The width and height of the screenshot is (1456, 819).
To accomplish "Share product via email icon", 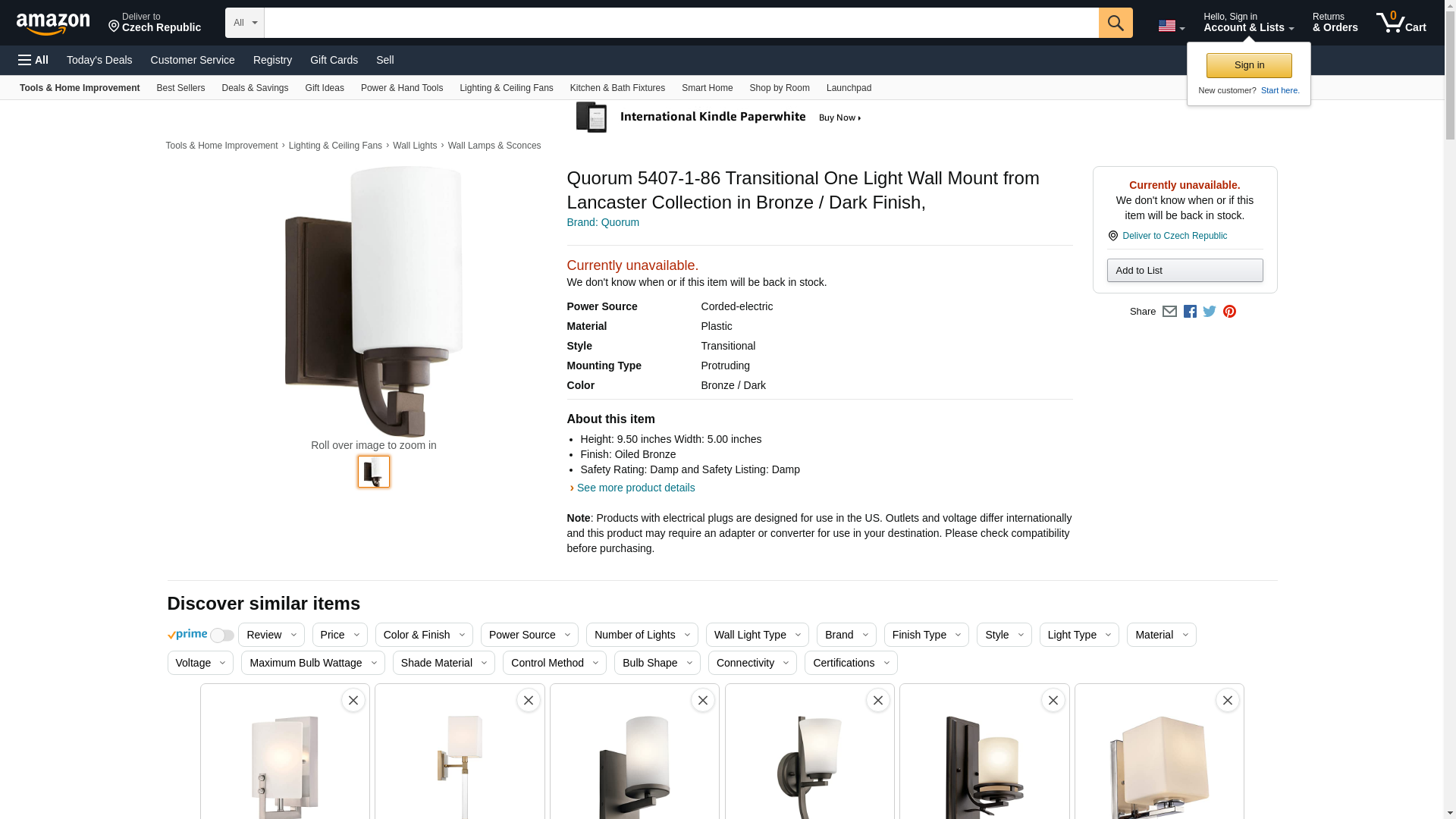I will pyautogui.click(x=1169, y=312).
